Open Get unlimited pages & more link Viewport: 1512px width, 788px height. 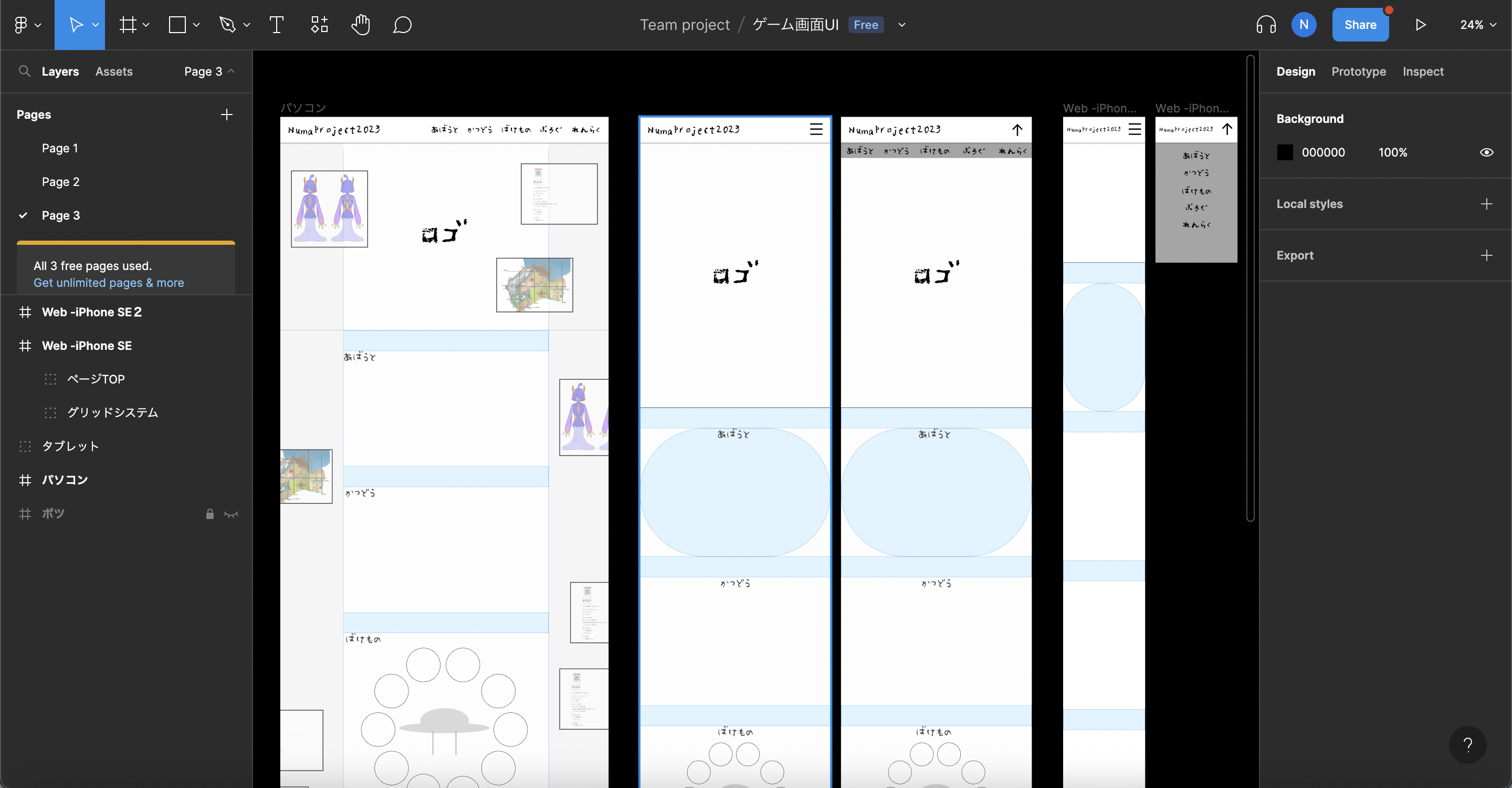109,283
